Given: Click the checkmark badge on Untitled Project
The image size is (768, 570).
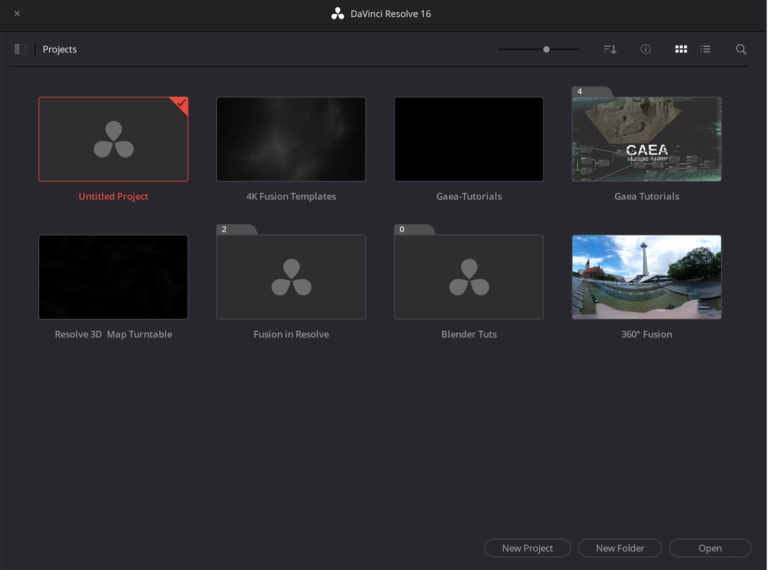Looking at the screenshot, I should click(180, 104).
